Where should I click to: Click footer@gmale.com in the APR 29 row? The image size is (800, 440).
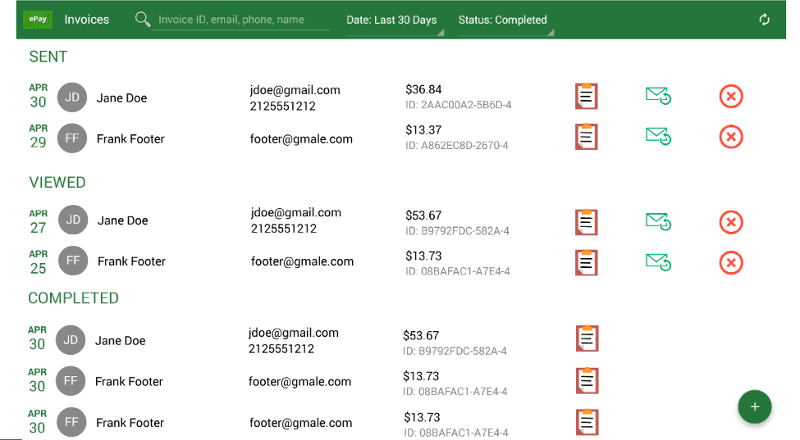tap(301, 139)
